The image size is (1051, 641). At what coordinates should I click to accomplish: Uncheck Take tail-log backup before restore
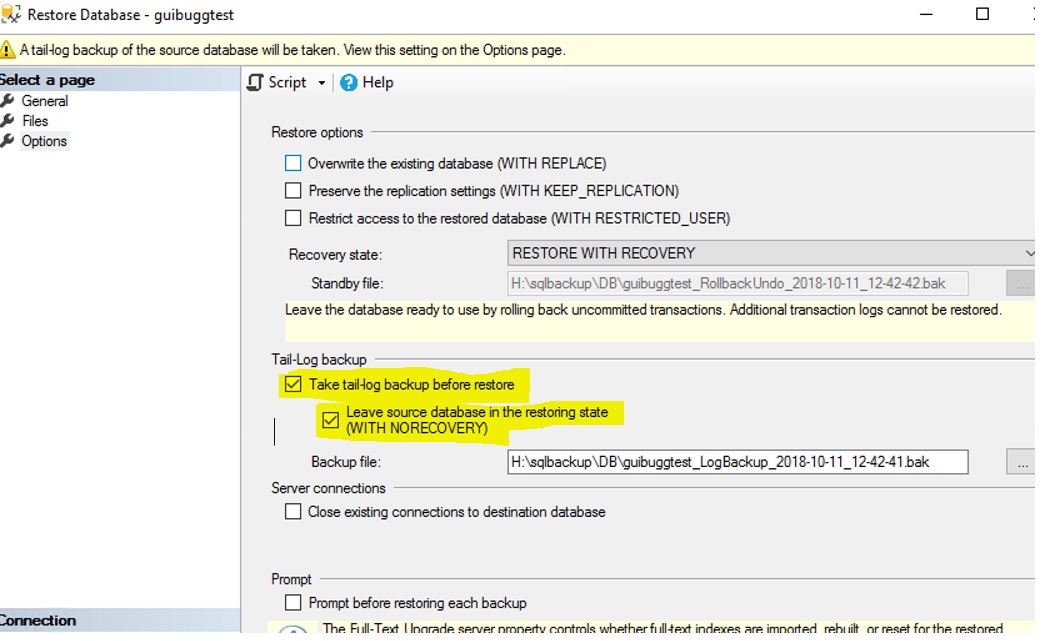click(293, 384)
